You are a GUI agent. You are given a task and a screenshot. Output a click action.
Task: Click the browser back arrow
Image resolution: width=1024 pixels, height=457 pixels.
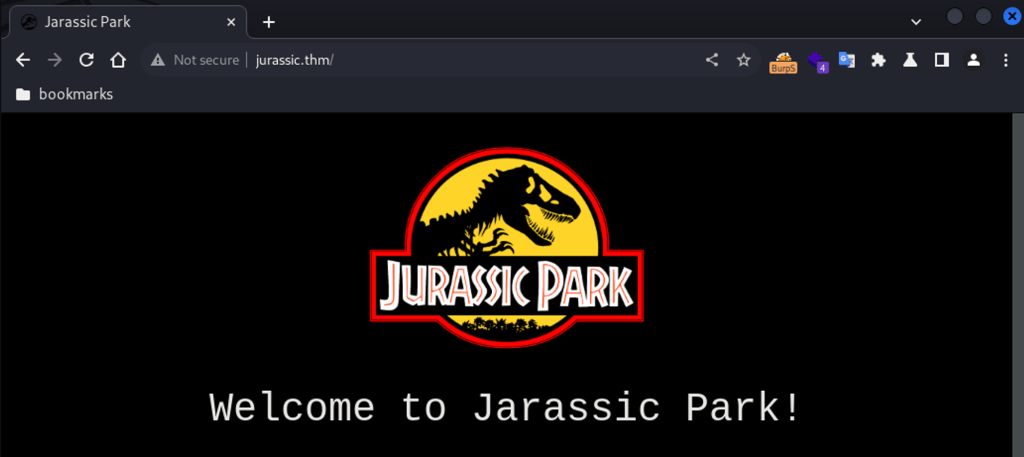coord(23,60)
